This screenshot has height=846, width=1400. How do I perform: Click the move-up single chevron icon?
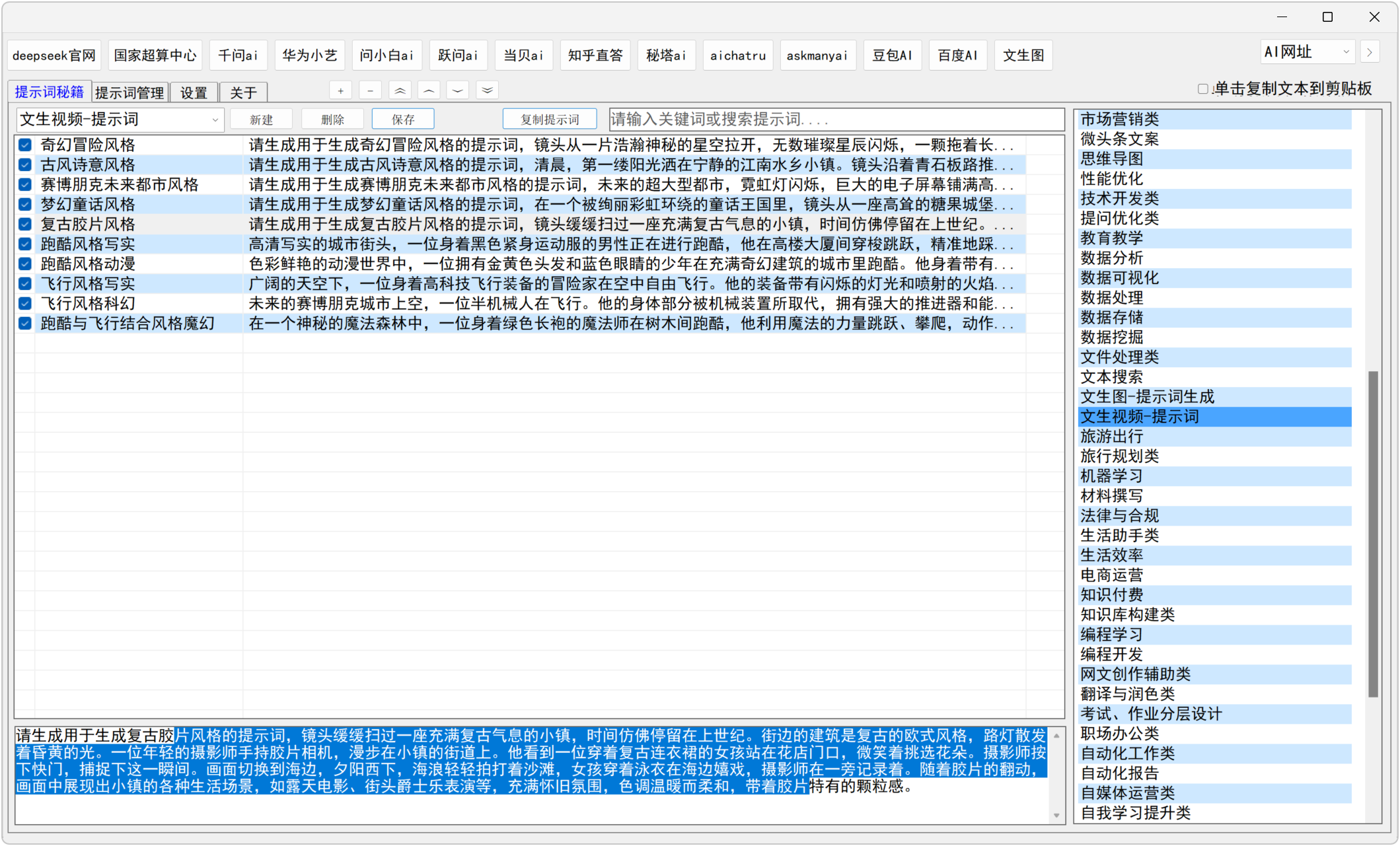click(x=429, y=91)
